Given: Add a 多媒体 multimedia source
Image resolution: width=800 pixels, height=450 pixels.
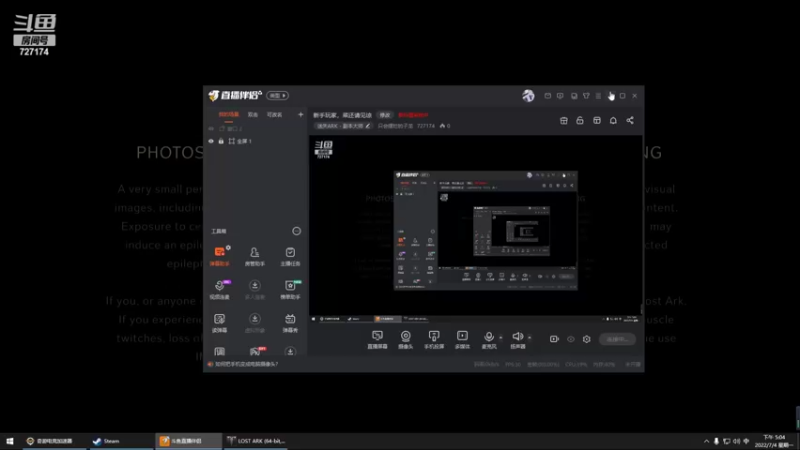Looking at the screenshot, I should (462, 339).
